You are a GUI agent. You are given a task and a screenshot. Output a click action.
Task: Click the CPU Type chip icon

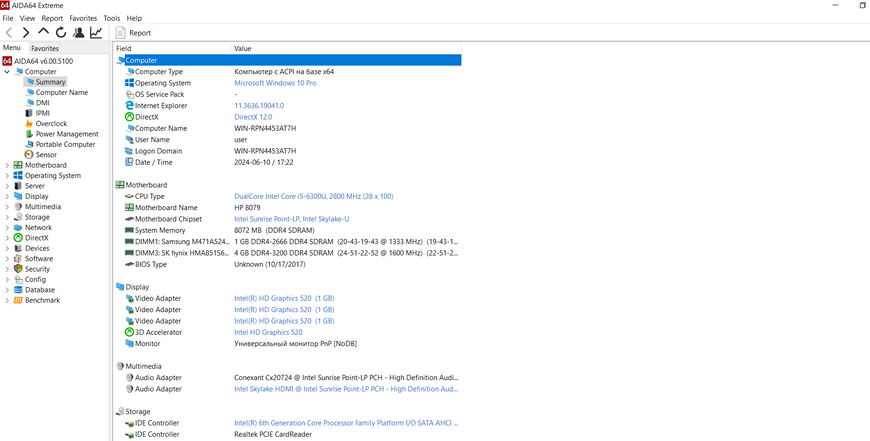pyautogui.click(x=129, y=196)
